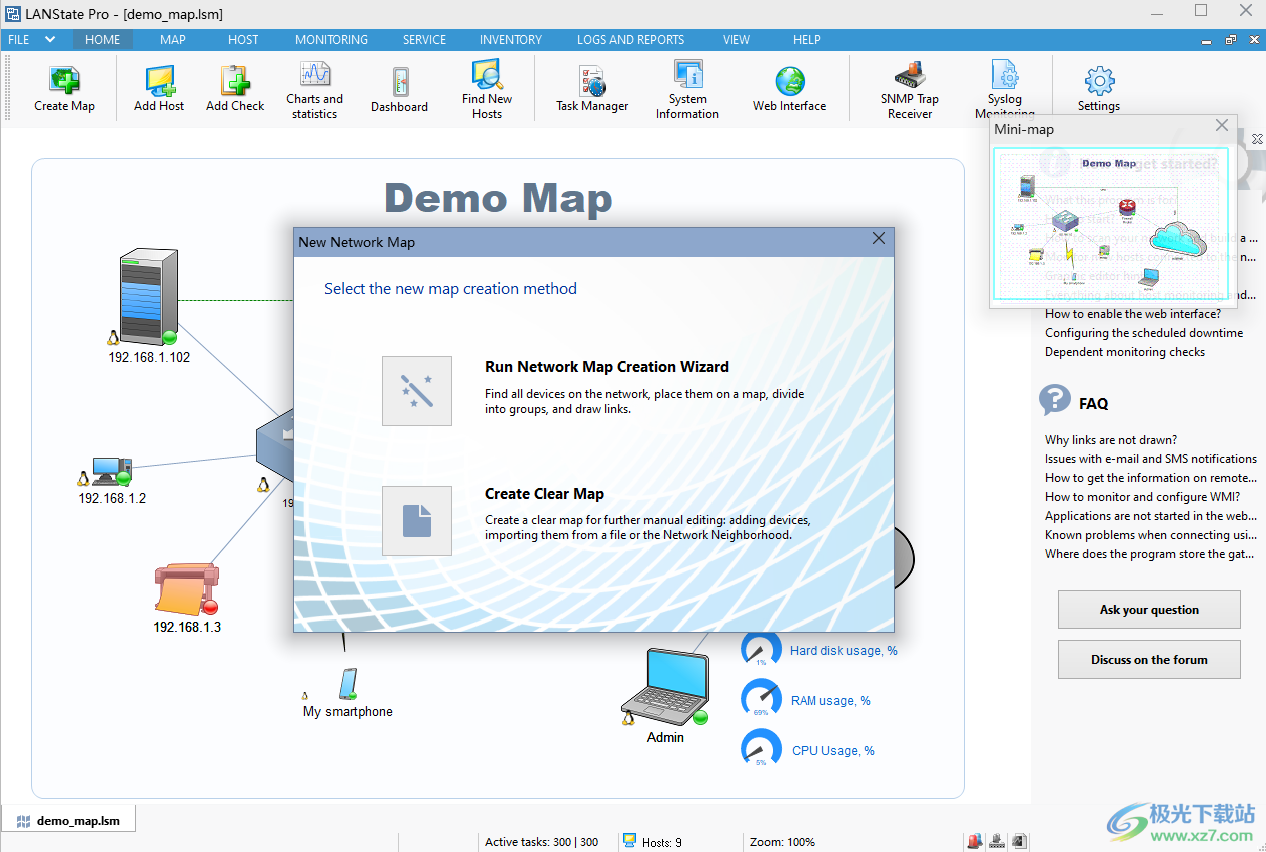1266x852 pixels.
Task: Select the demo_map.lsm document tab
Action: (x=68, y=821)
